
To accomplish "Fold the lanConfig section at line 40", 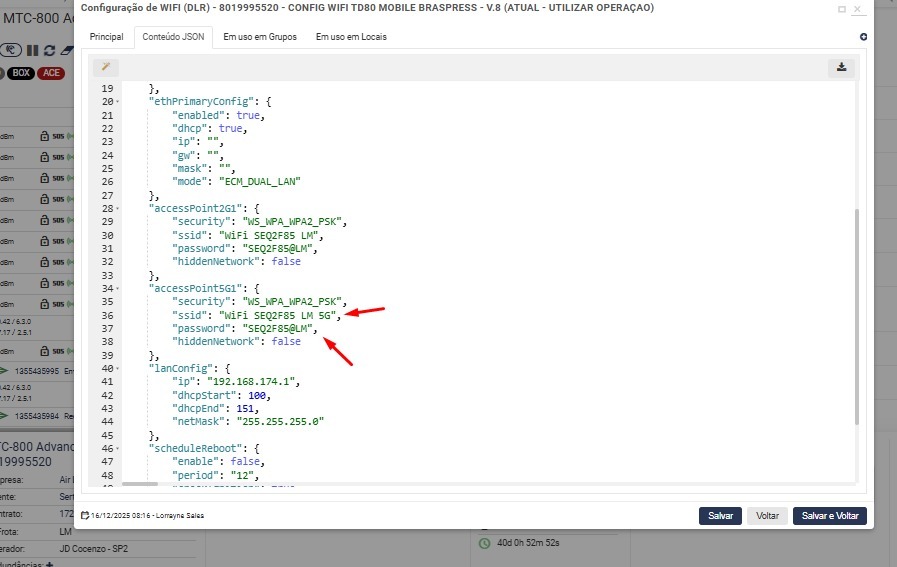I will pos(118,368).
